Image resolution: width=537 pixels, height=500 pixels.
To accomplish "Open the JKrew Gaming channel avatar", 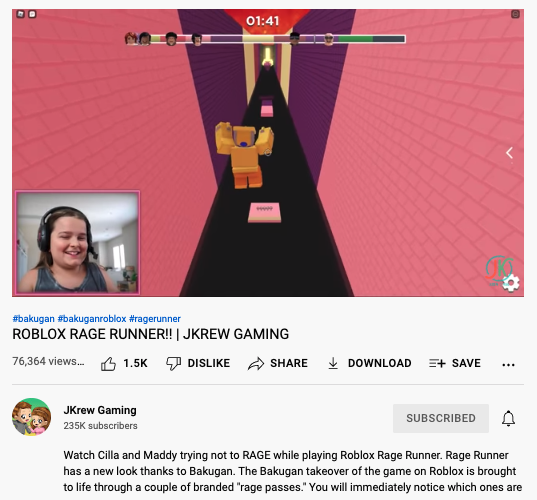I will click(x=32, y=417).
